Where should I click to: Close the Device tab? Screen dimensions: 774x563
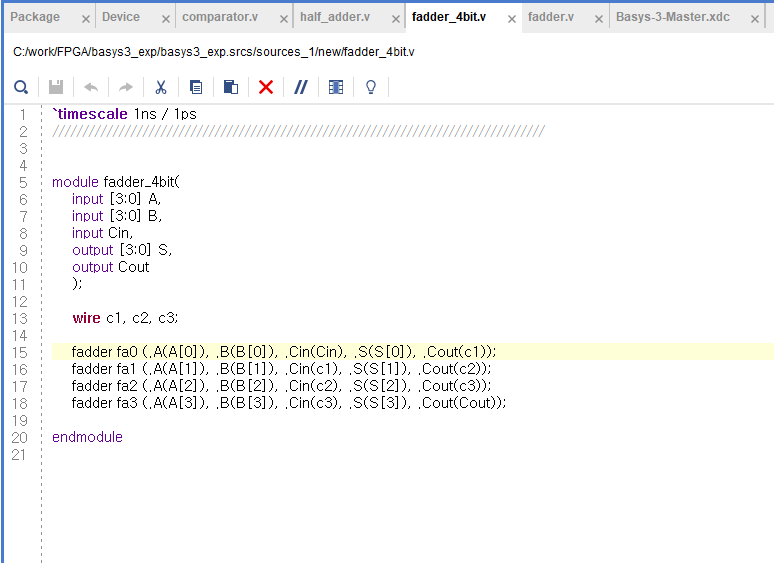click(x=166, y=19)
